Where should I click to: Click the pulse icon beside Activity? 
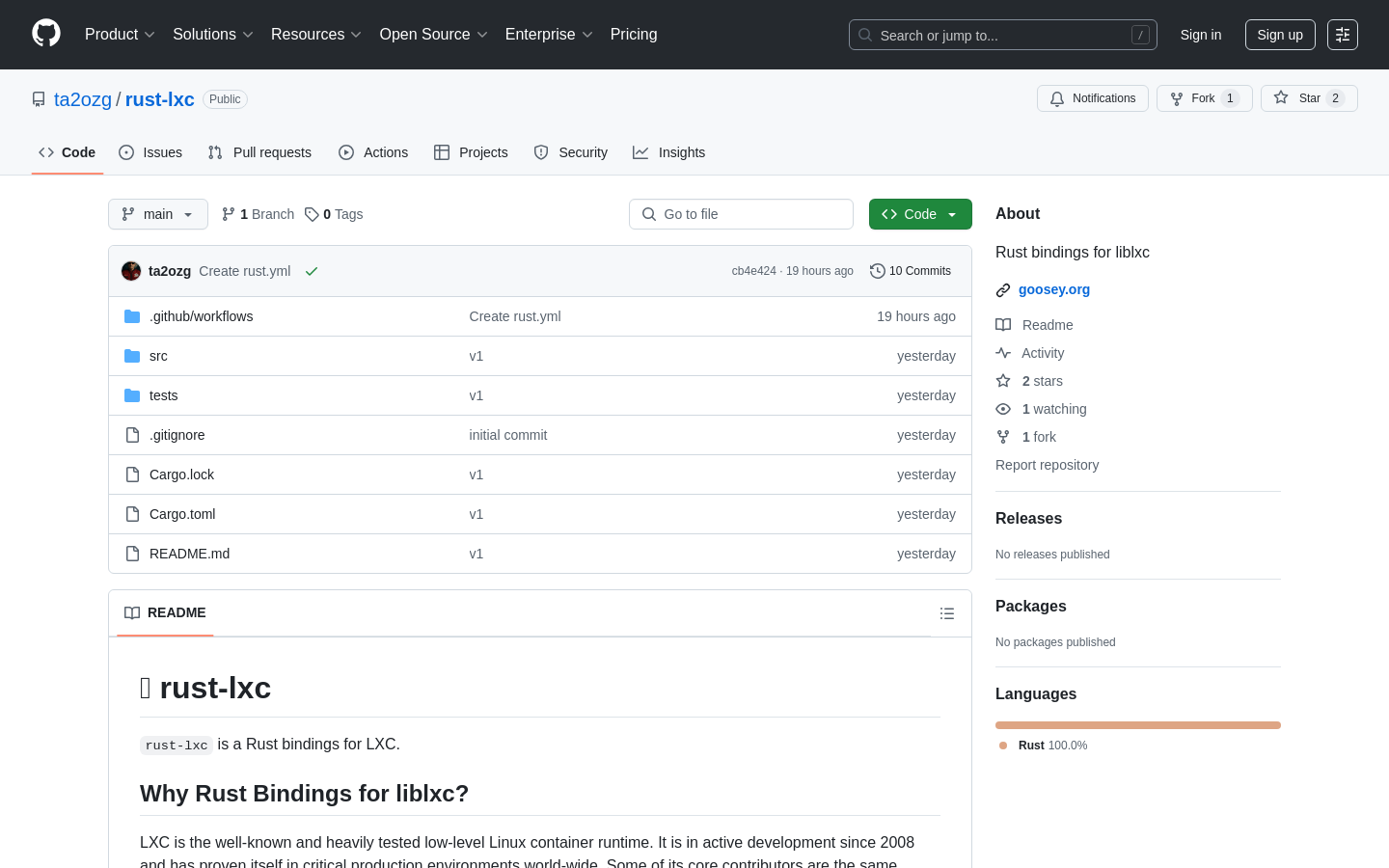point(1003,353)
